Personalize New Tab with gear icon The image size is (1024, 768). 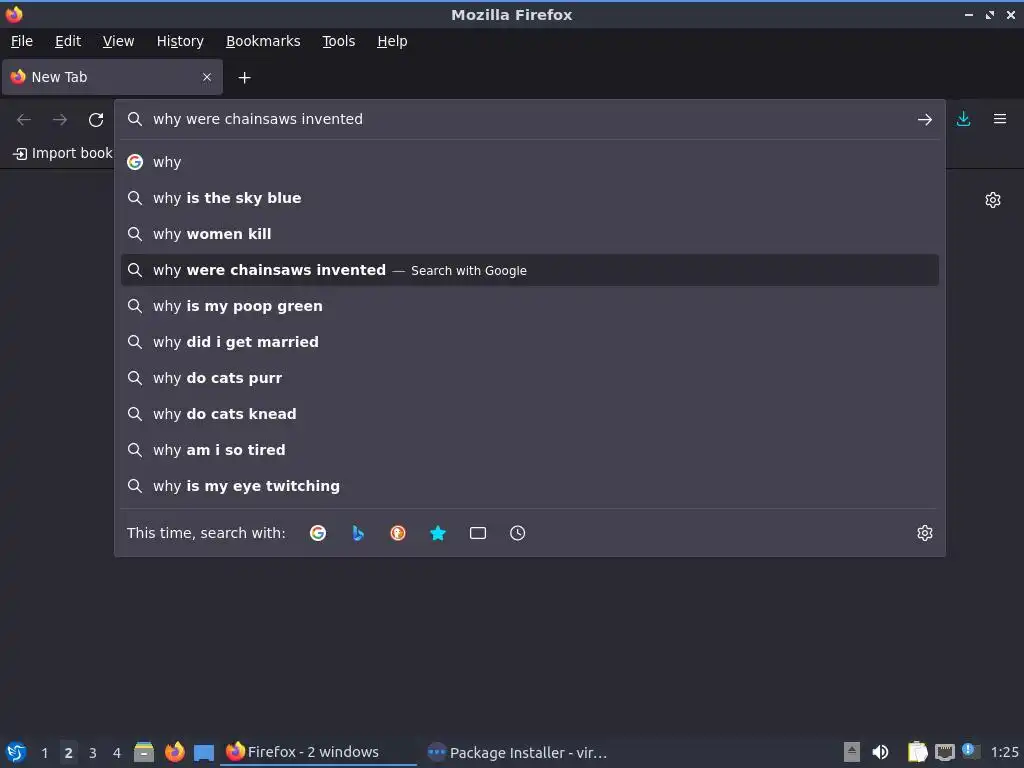tap(993, 200)
